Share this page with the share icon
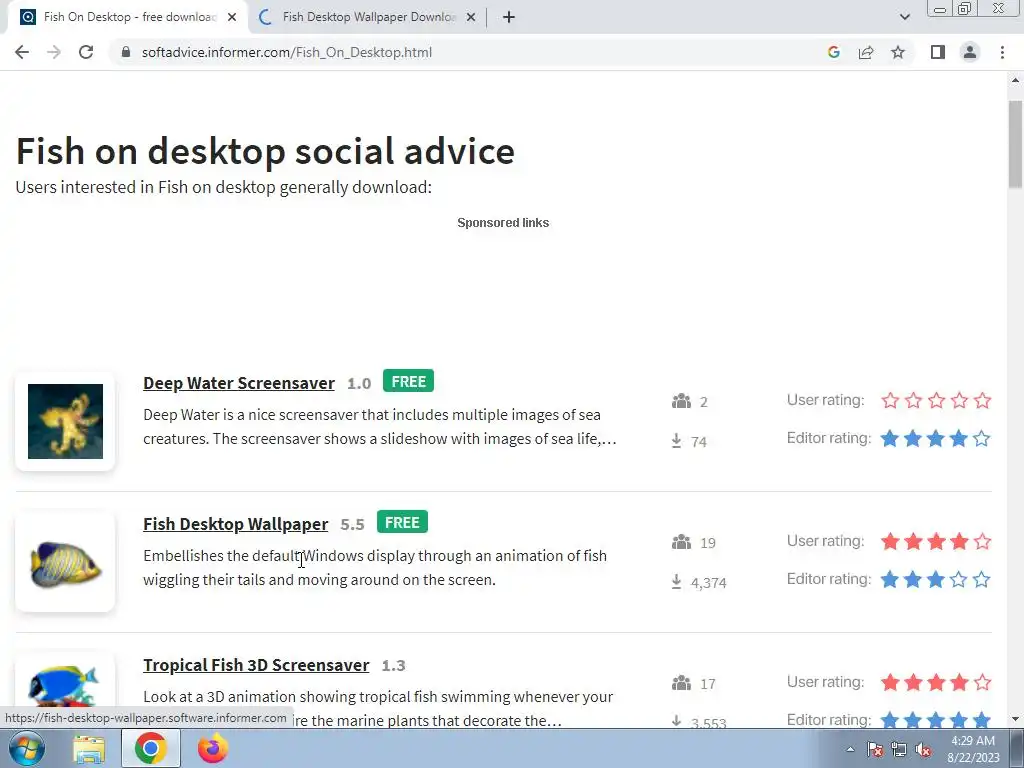 click(866, 52)
